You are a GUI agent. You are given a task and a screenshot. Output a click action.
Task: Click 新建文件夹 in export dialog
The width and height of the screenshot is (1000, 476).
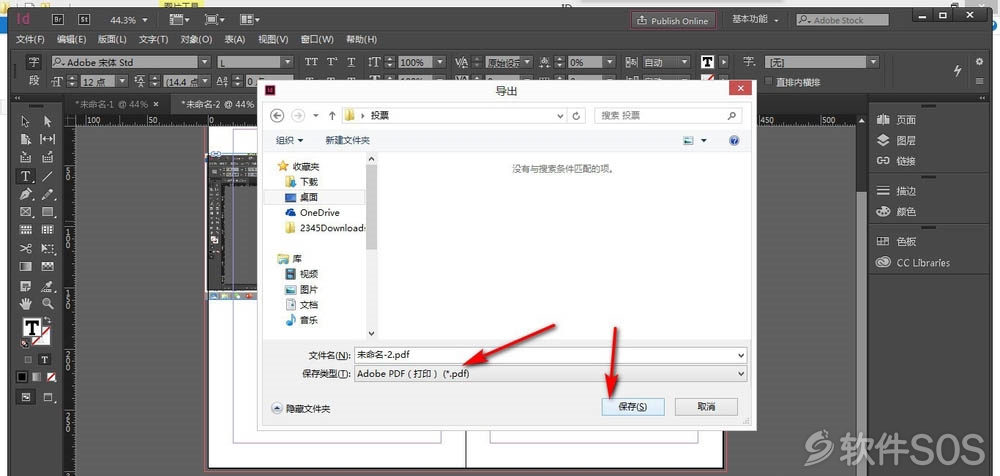(x=348, y=140)
